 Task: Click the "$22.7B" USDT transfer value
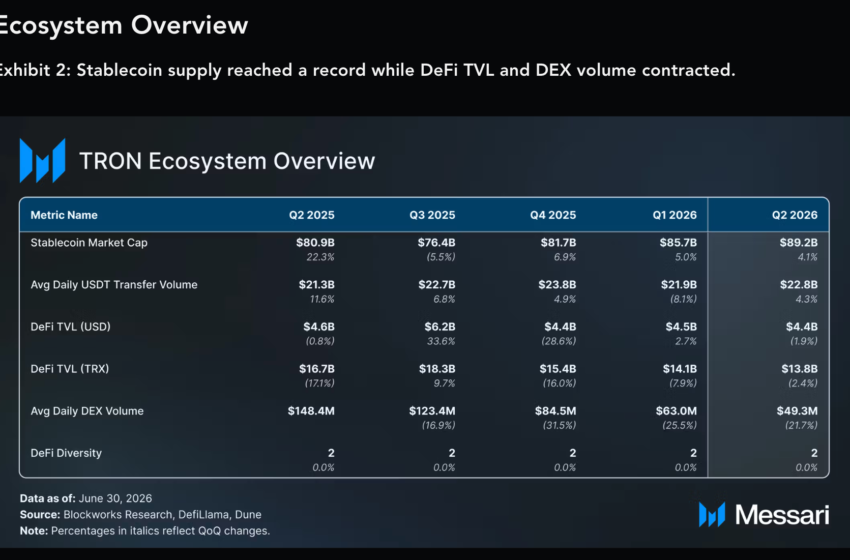(437, 285)
